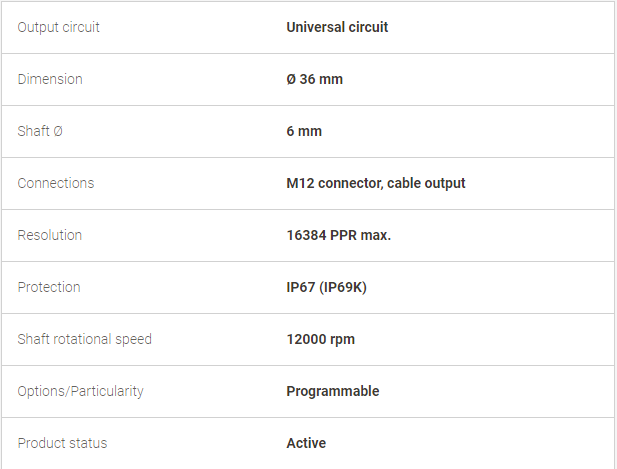Select the Programmable value

(x=333, y=391)
